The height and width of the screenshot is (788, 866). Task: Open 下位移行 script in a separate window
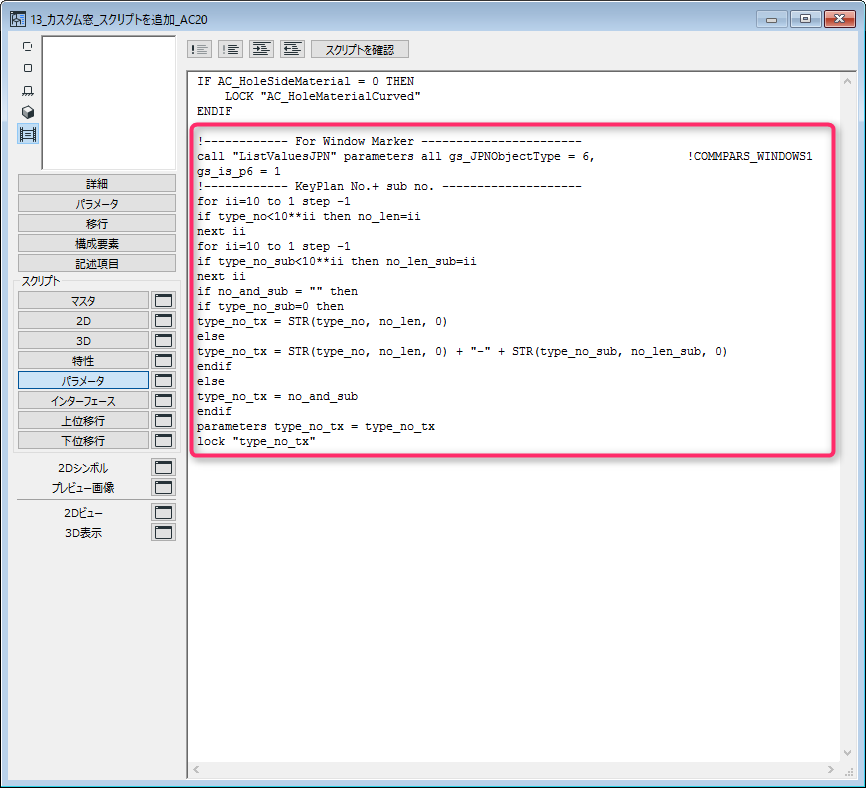[x=163, y=440]
